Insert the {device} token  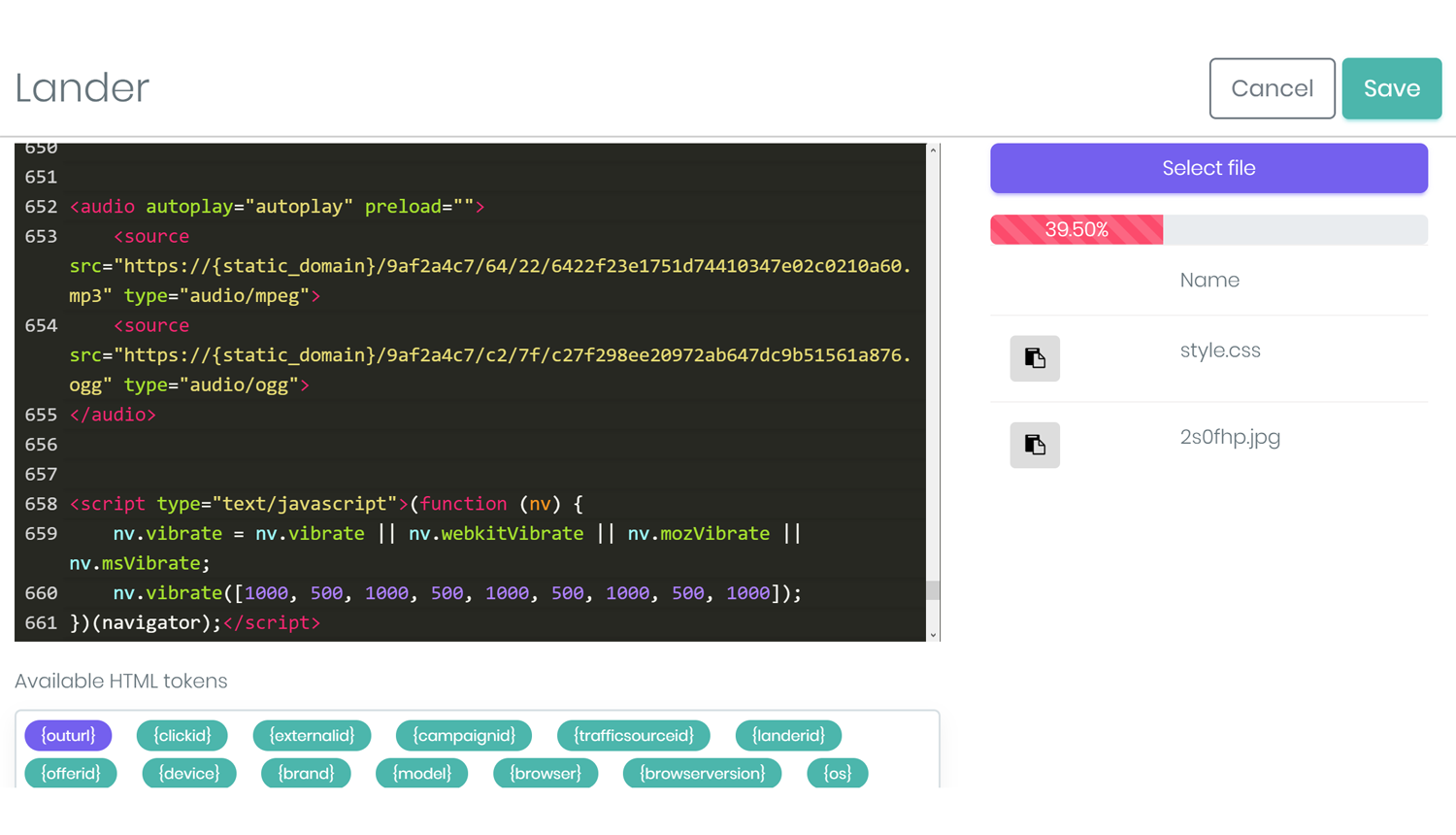tap(189, 773)
